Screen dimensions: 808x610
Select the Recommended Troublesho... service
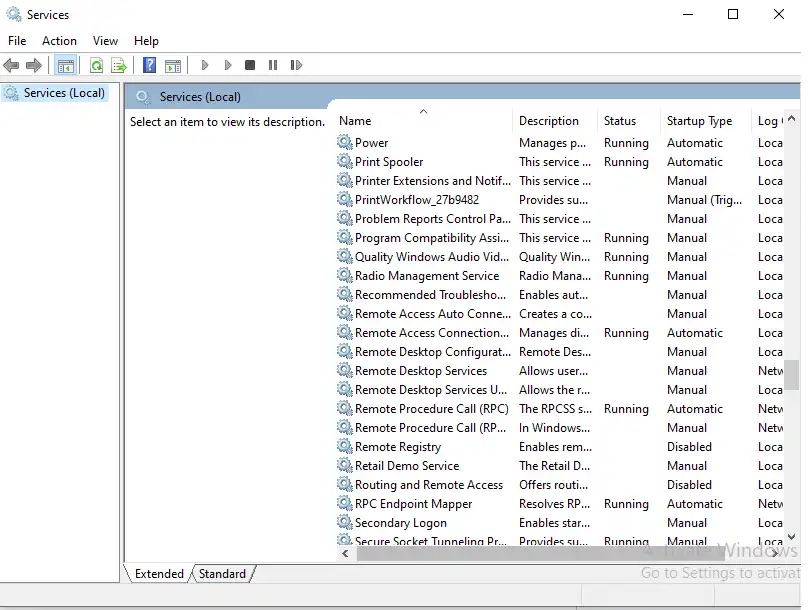tap(430, 295)
